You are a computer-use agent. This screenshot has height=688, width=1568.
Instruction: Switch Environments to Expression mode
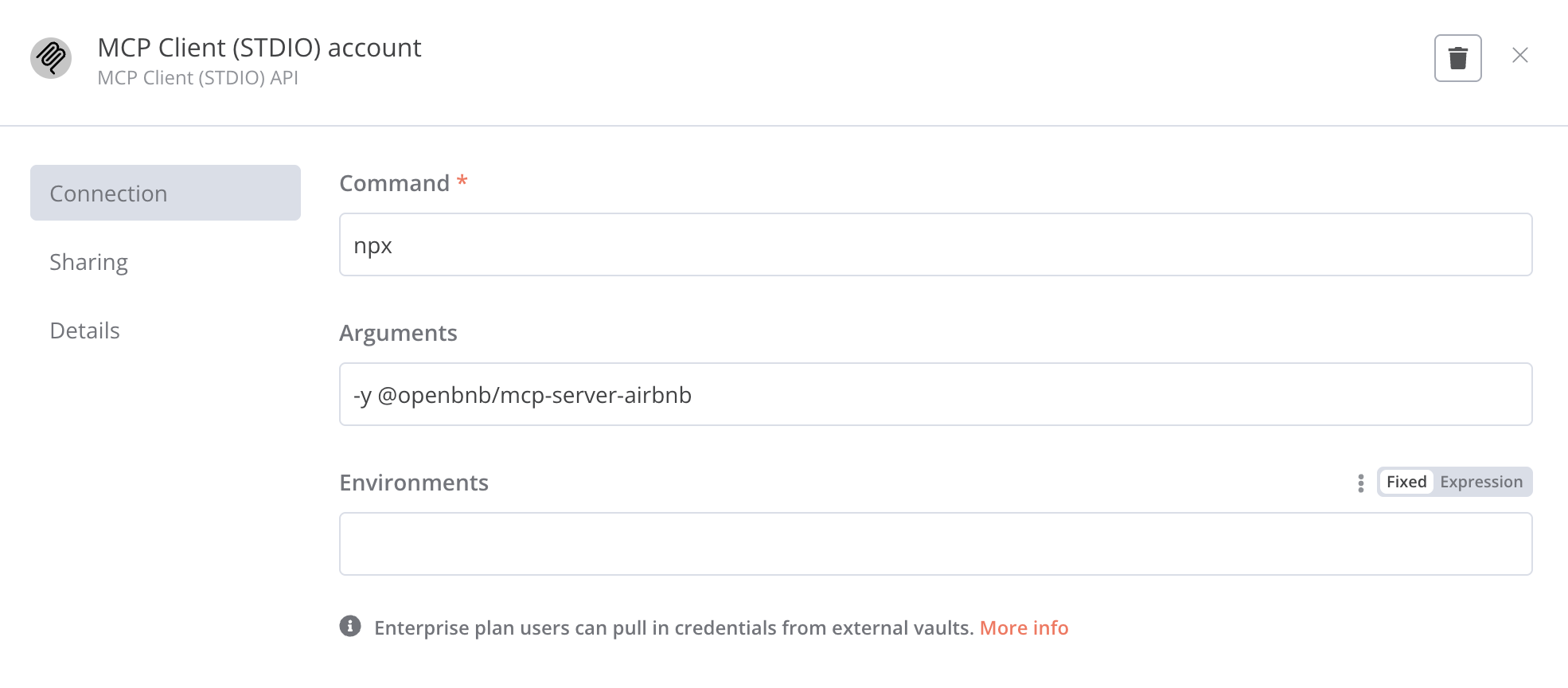1481,482
